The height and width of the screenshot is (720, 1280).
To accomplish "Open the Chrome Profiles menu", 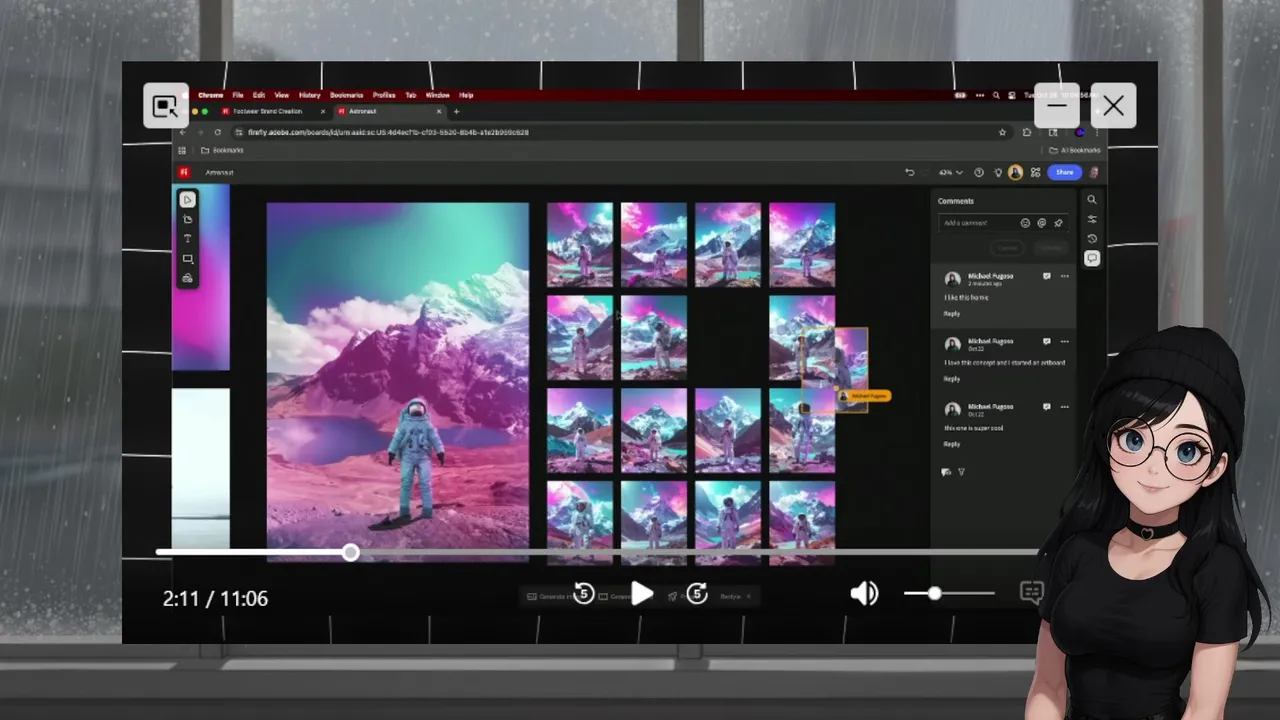I will point(384,95).
